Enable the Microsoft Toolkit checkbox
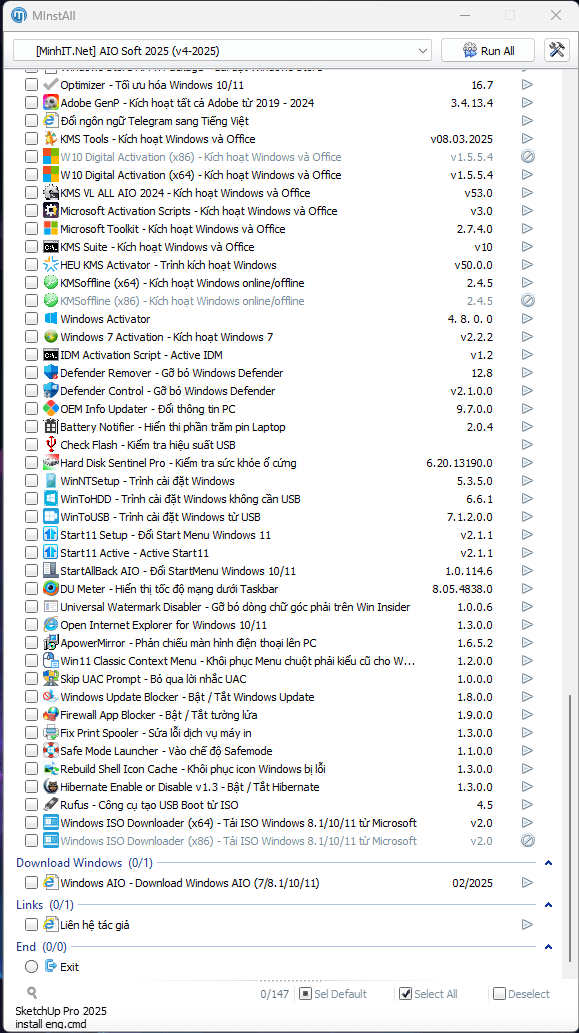Viewport: 579px width, 1033px height. click(31, 229)
